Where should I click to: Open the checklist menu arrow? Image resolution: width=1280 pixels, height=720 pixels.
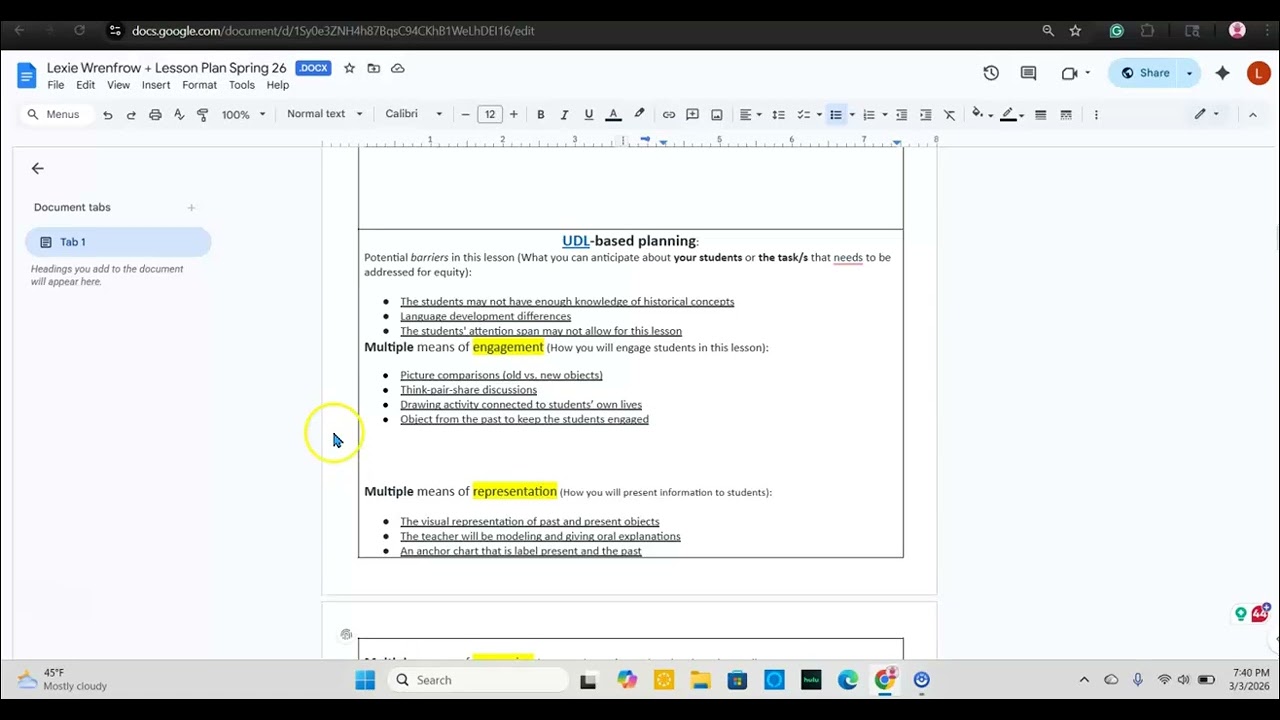click(819, 115)
